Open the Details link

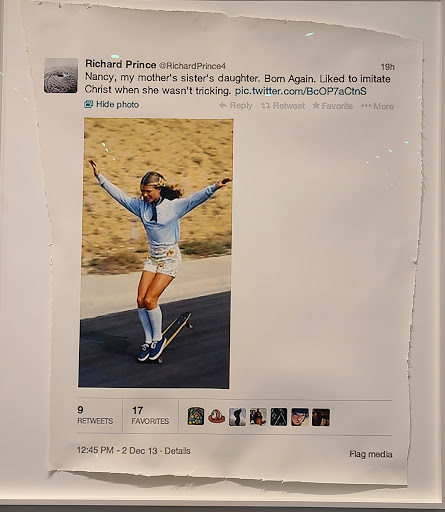click(x=177, y=451)
